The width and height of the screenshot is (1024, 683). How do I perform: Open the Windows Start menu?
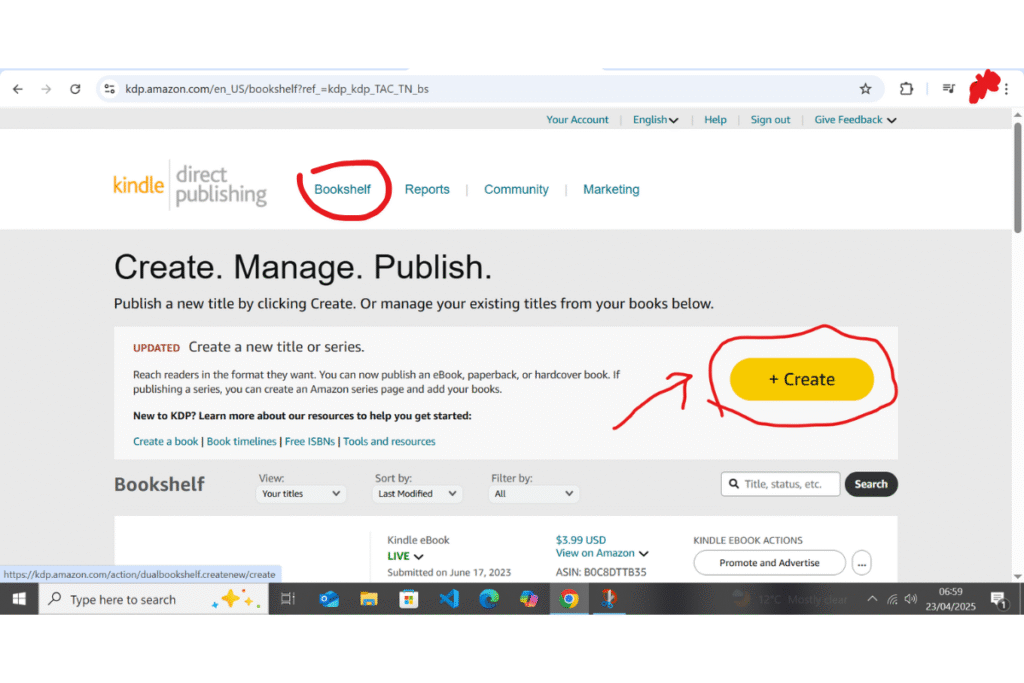(x=19, y=599)
